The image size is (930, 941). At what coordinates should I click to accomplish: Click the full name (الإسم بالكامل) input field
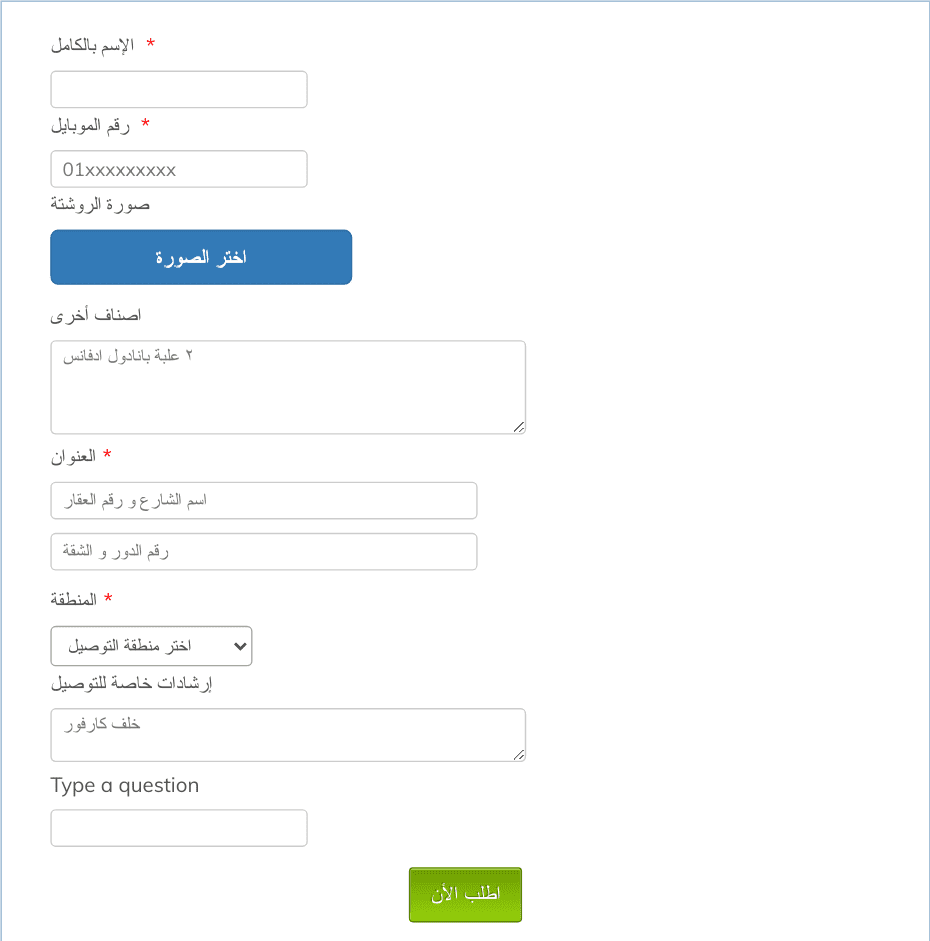[x=179, y=89]
